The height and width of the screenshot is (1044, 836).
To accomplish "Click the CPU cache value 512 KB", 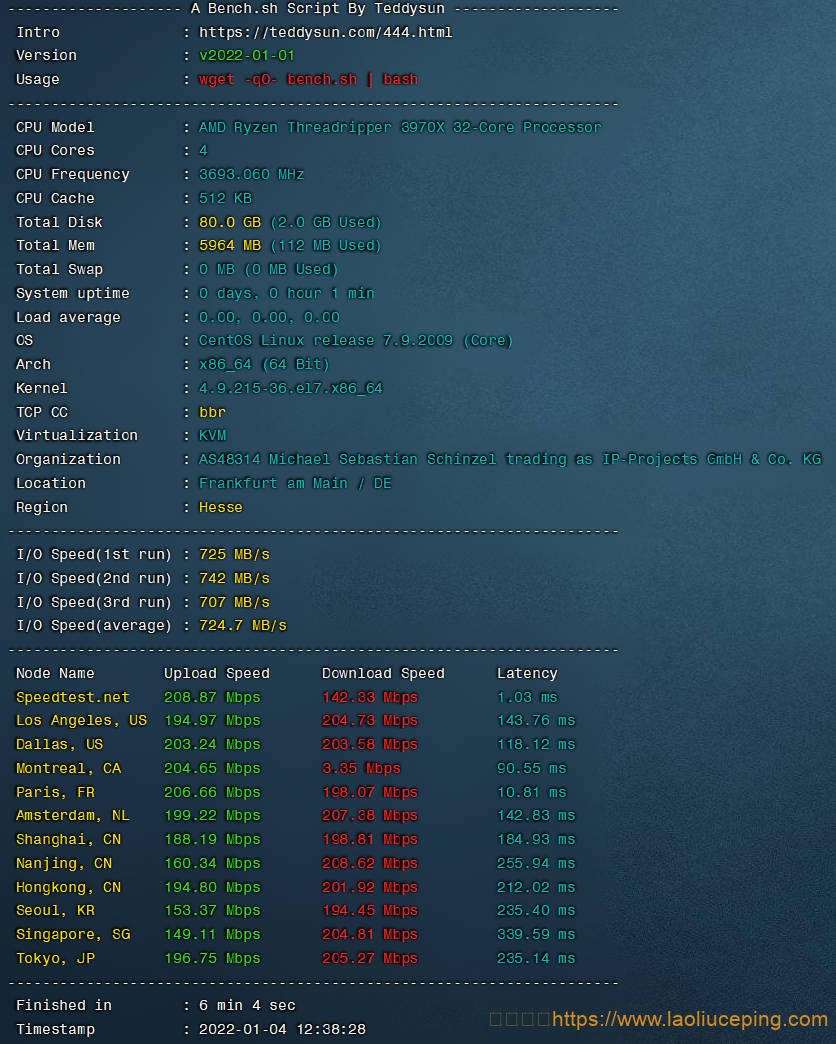I will (225, 198).
